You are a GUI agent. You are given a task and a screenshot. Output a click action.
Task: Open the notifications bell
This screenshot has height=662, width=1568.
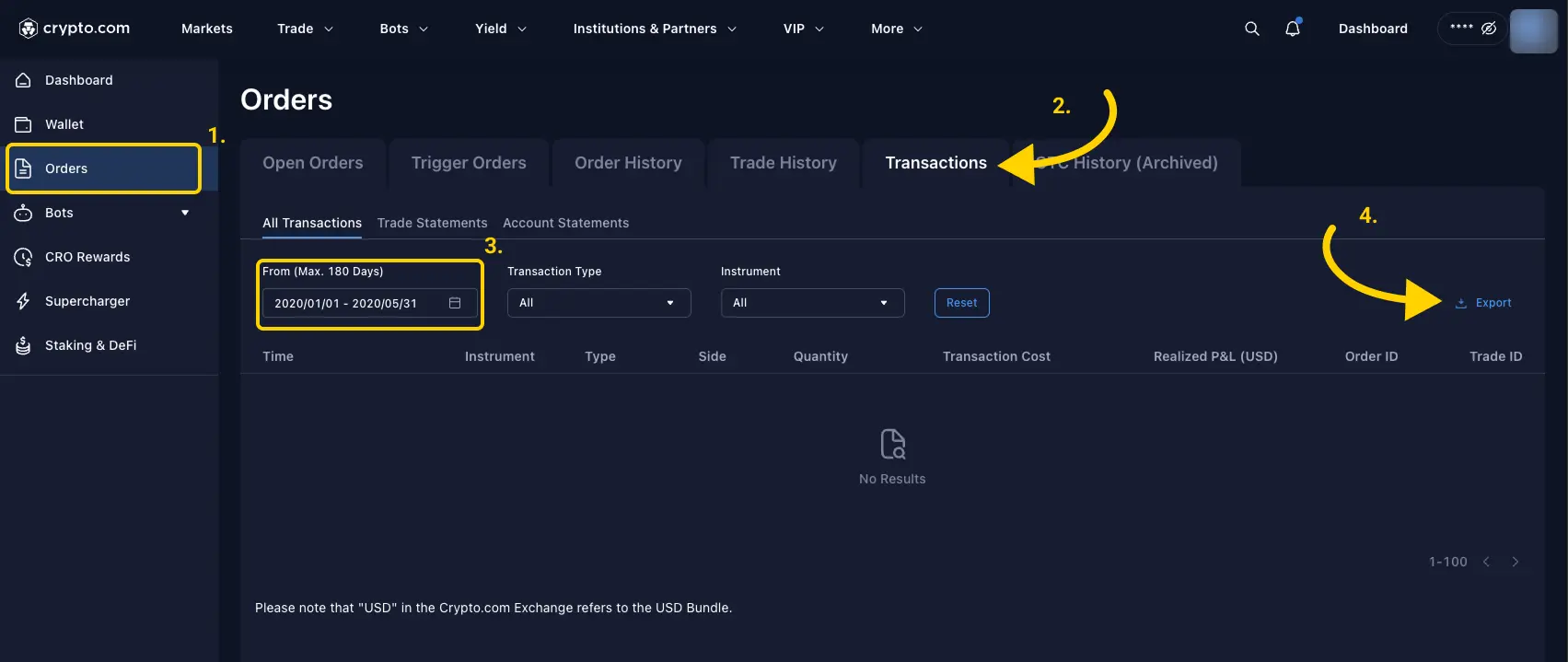(x=1293, y=29)
